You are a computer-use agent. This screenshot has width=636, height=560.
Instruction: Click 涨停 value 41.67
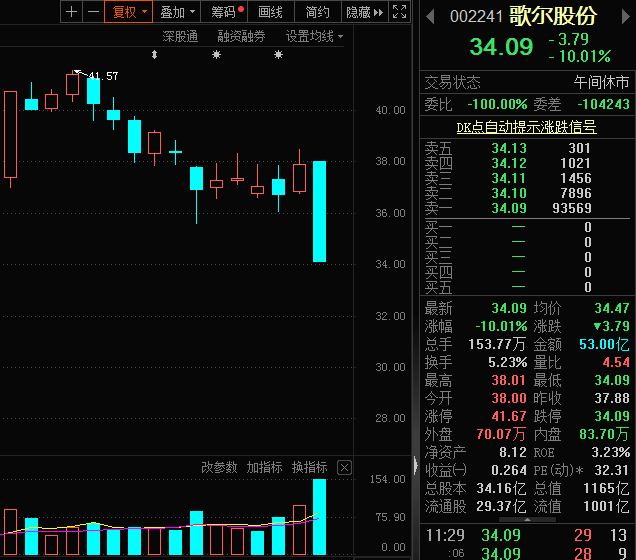tap(509, 416)
